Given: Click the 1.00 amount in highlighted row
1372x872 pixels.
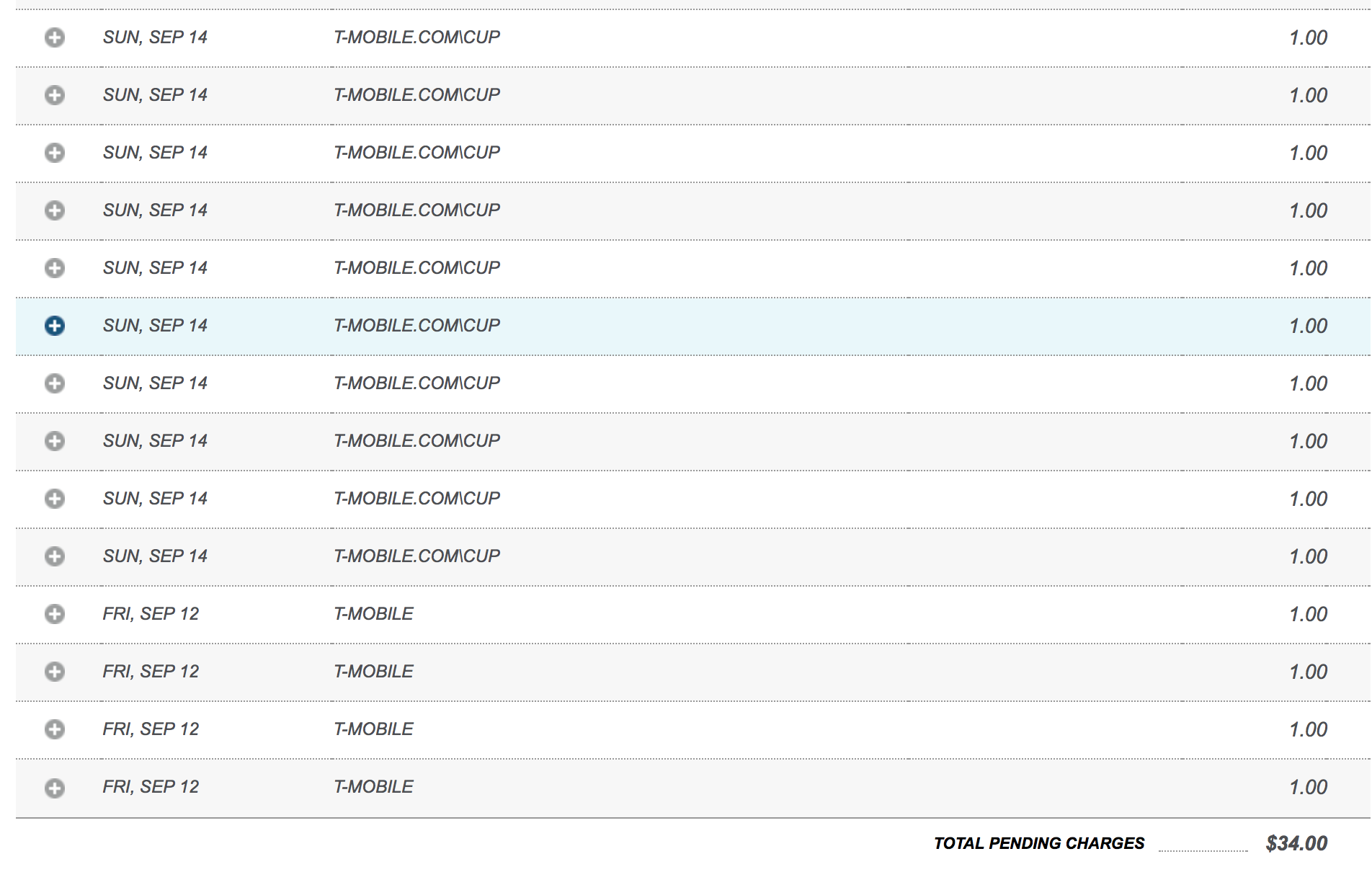Looking at the screenshot, I should [x=1308, y=326].
